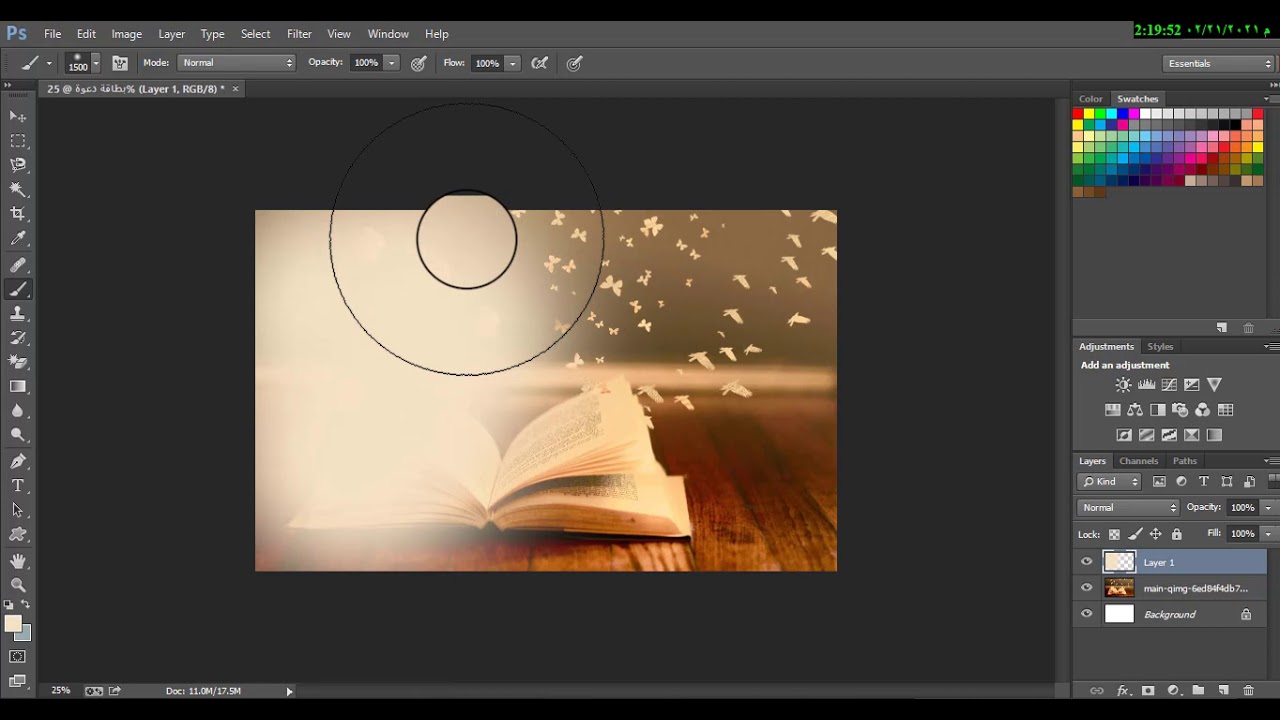The width and height of the screenshot is (1280, 720).
Task: Open Brush panel toggle in options bar
Action: tap(120, 63)
